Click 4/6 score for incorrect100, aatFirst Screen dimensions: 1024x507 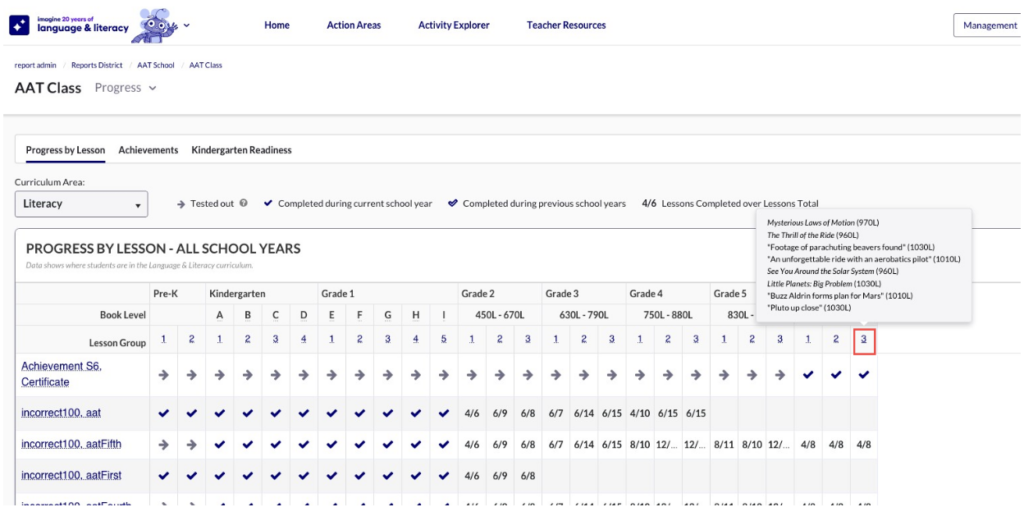473,476
